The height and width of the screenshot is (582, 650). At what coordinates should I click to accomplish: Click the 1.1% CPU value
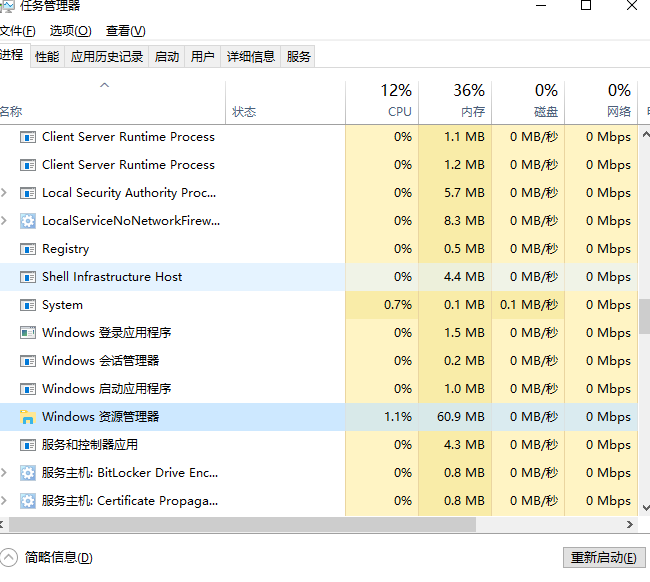(x=398, y=417)
